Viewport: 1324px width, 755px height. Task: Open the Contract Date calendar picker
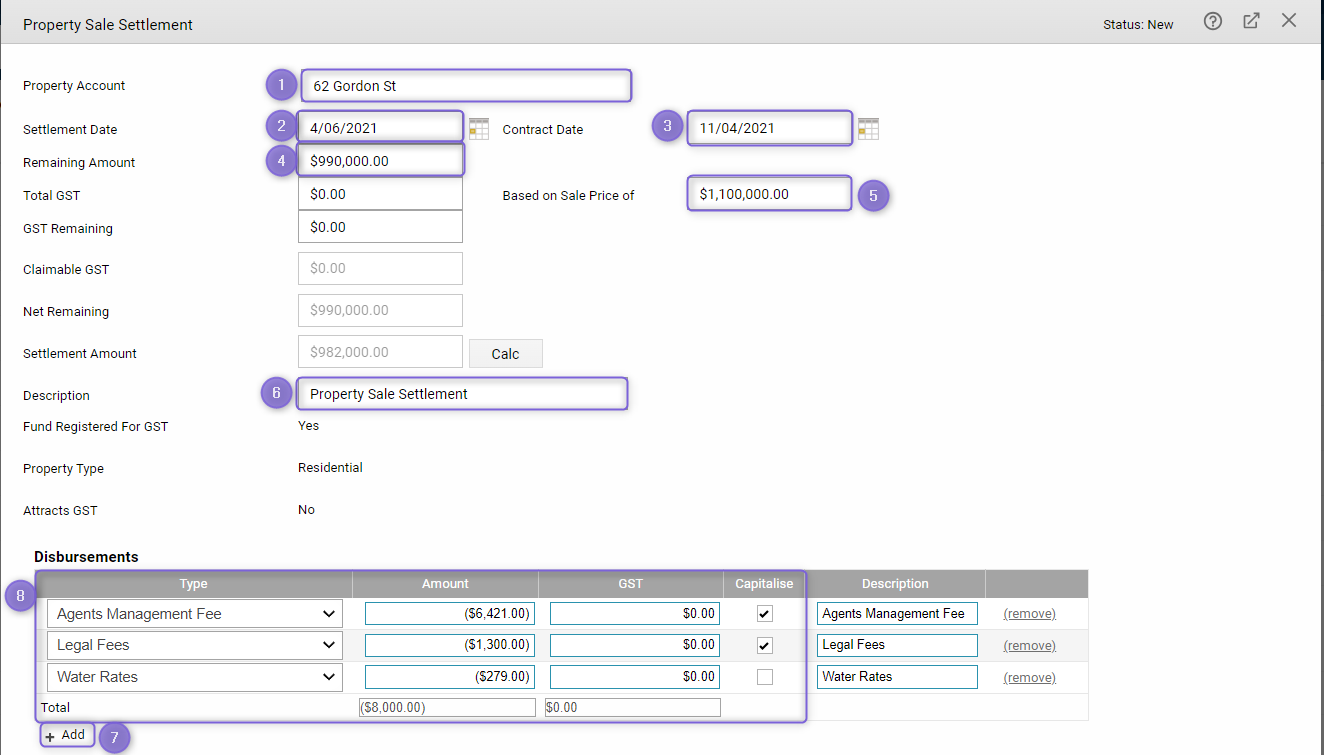click(x=868, y=128)
